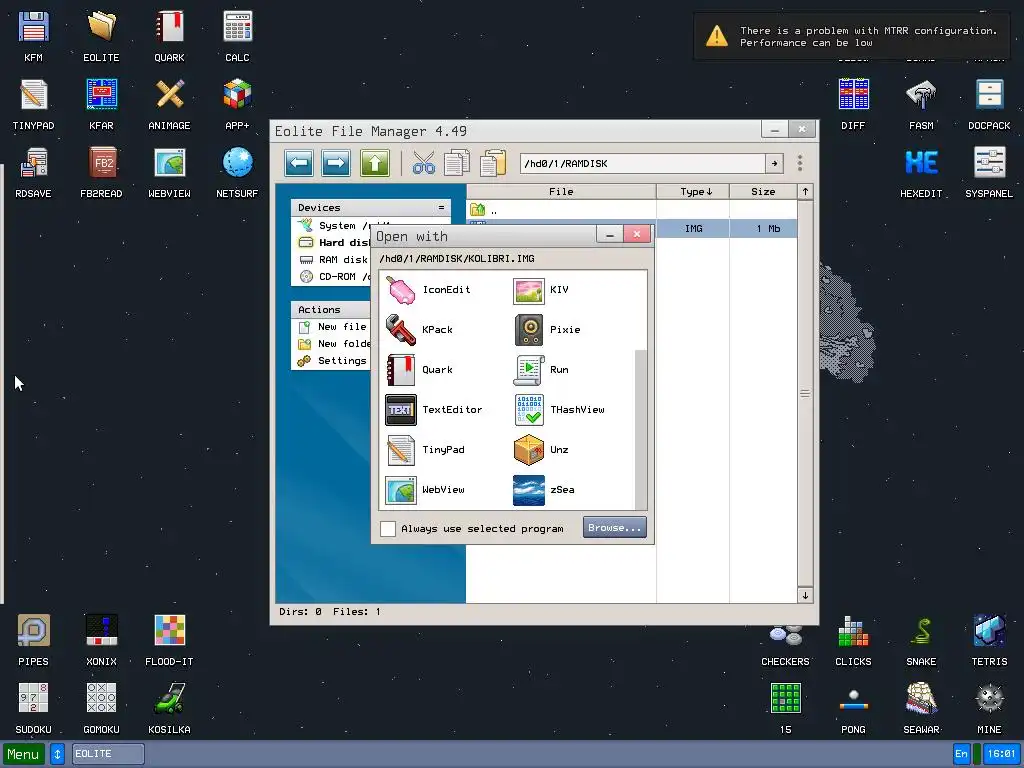Click the Cut scissors icon
Image resolution: width=1024 pixels, height=768 pixels.
[424, 163]
